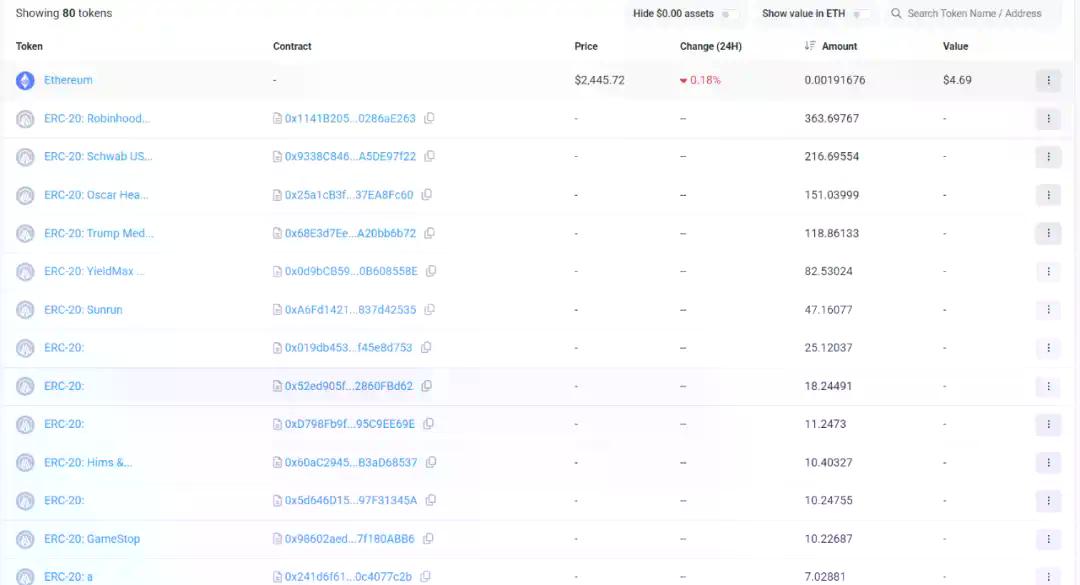Click the Oscar Hea token placeholder icon

coord(25,196)
